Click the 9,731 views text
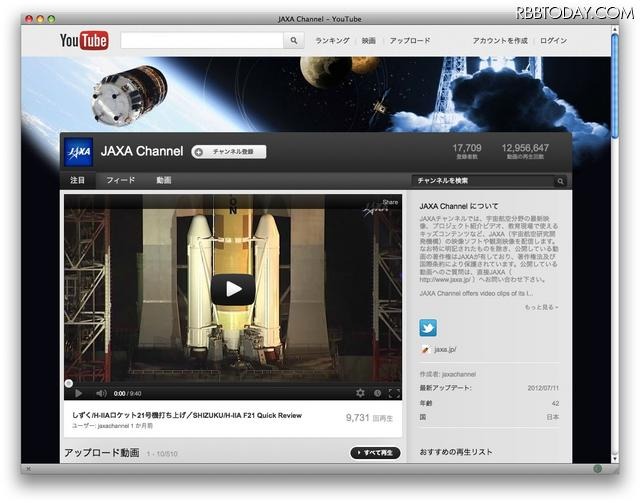 [x=369, y=418]
